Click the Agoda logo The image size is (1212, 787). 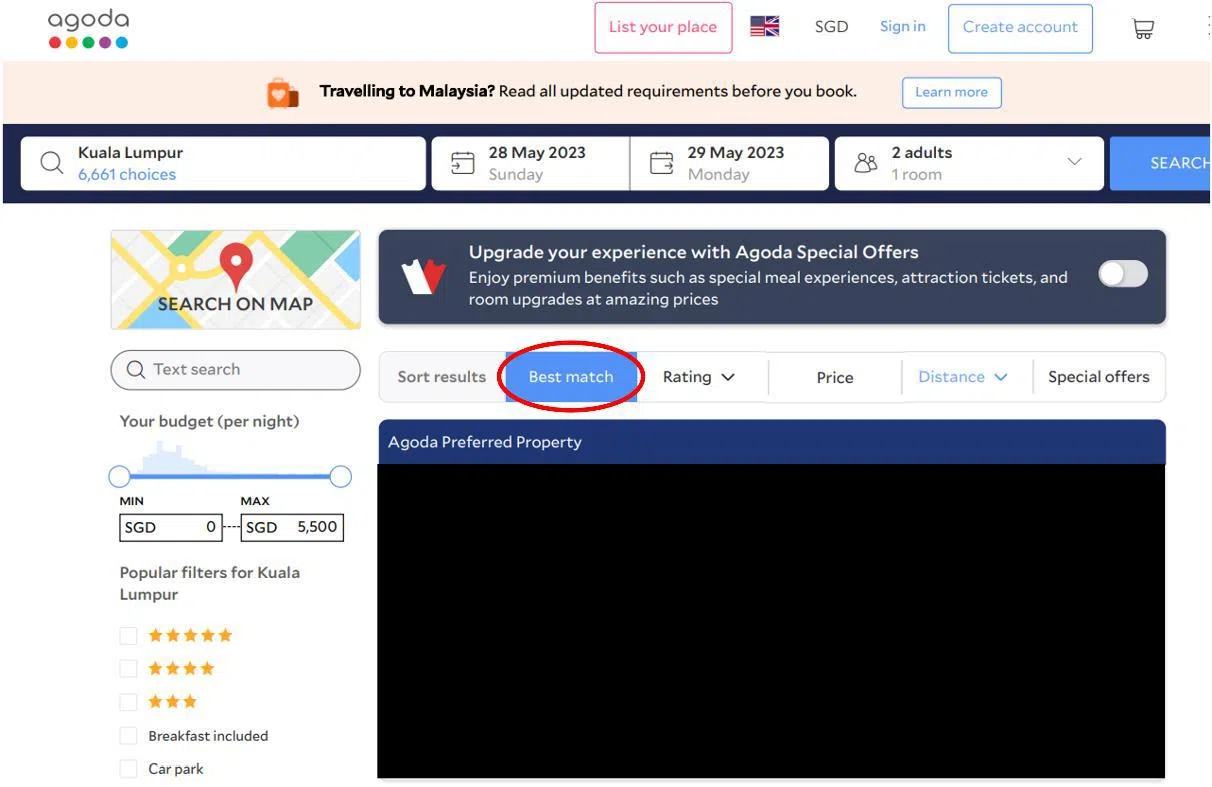click(x=88, y=29)
